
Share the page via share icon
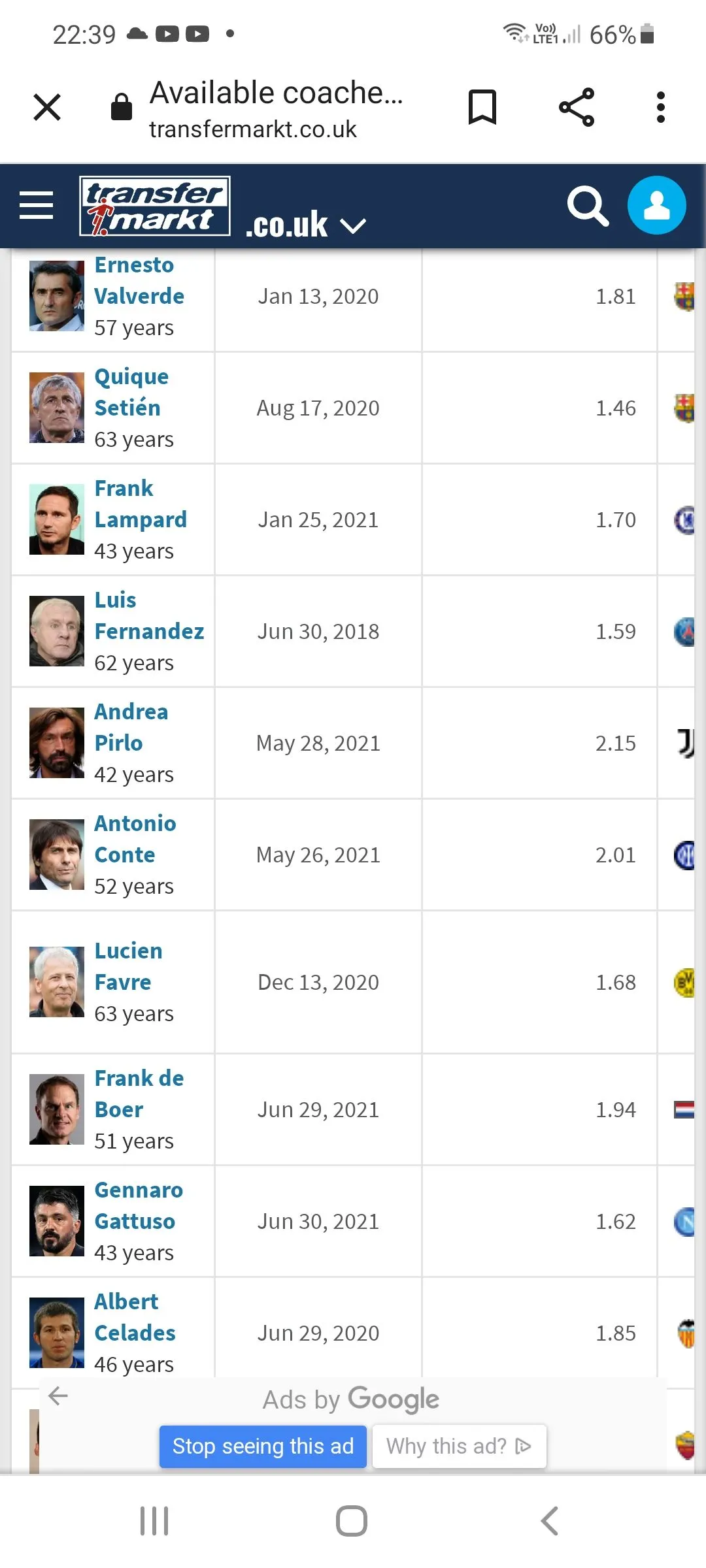tap(577, 107)
